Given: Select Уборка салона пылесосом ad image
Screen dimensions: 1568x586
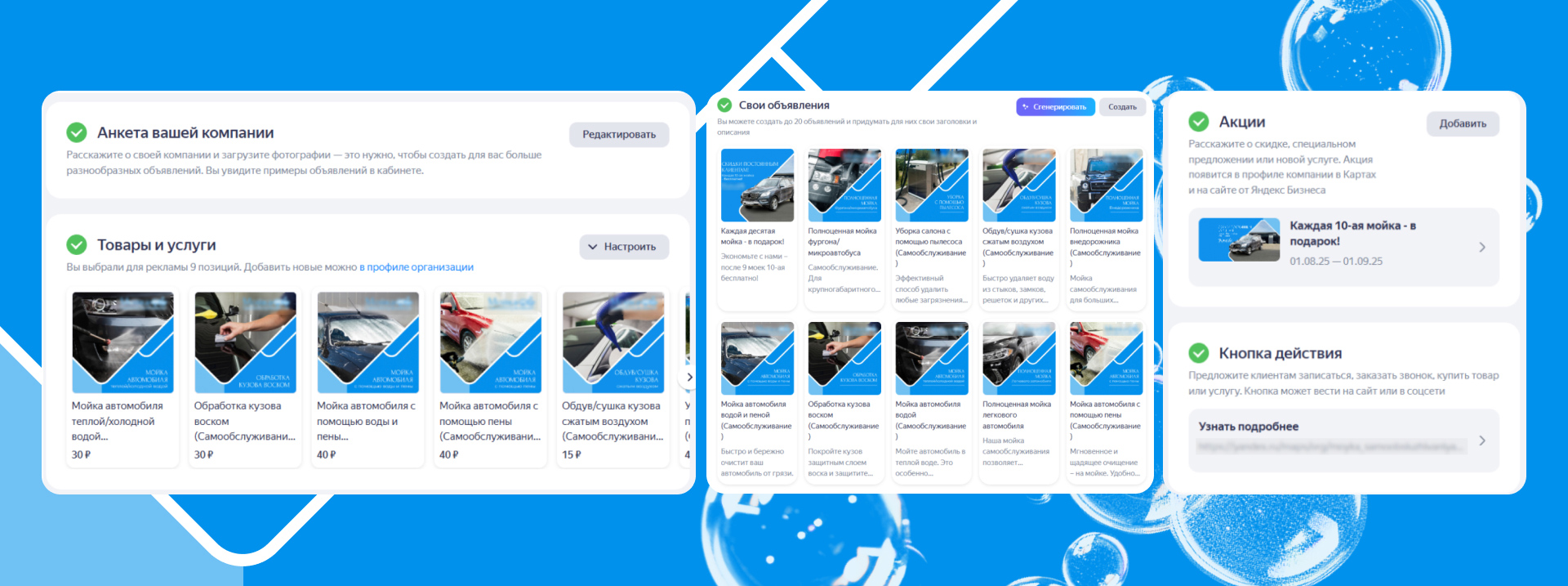Looking at the screenshot, I should 932,185.
